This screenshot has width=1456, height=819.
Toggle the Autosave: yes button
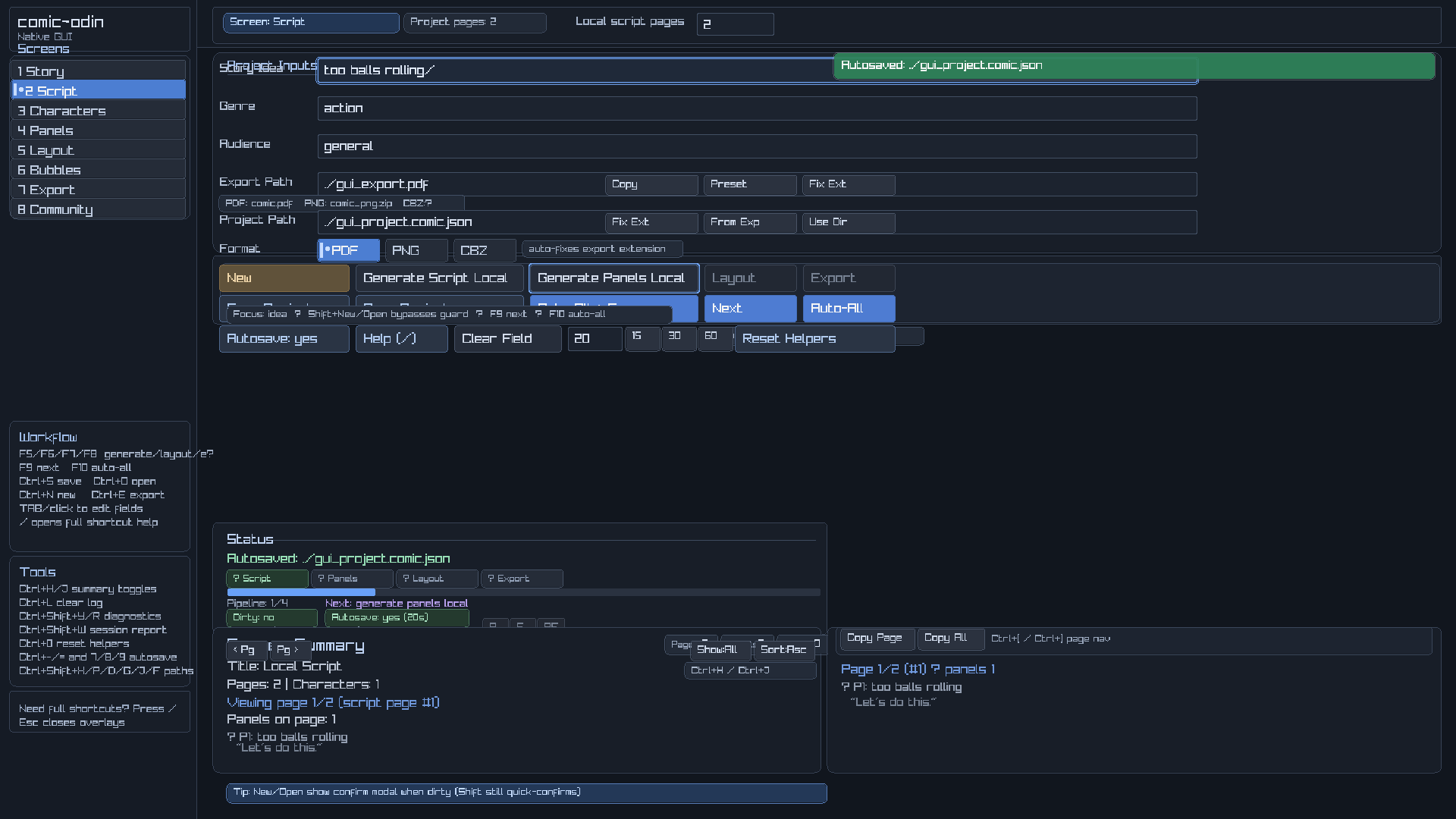pos(284,339)
